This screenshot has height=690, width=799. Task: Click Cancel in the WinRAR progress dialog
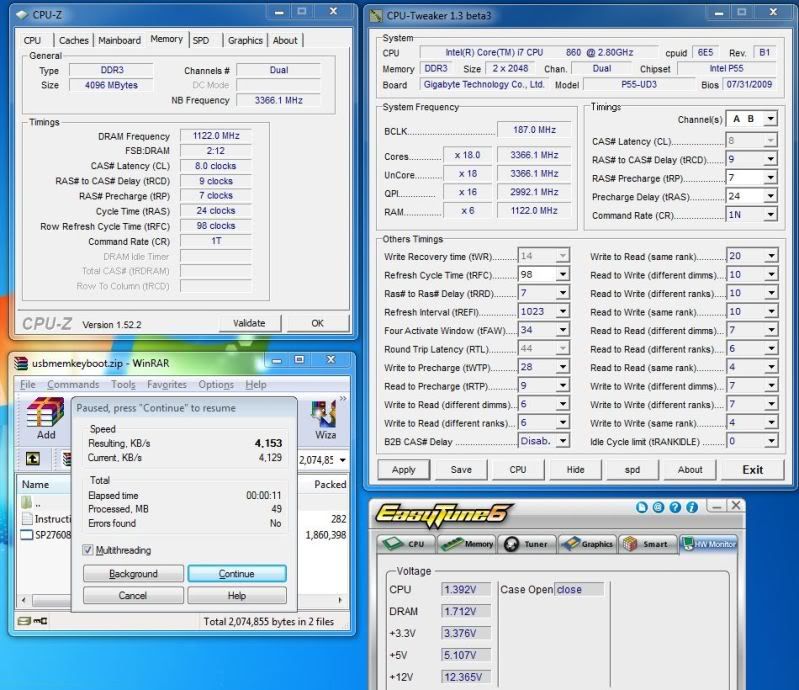tap(133, 595)
